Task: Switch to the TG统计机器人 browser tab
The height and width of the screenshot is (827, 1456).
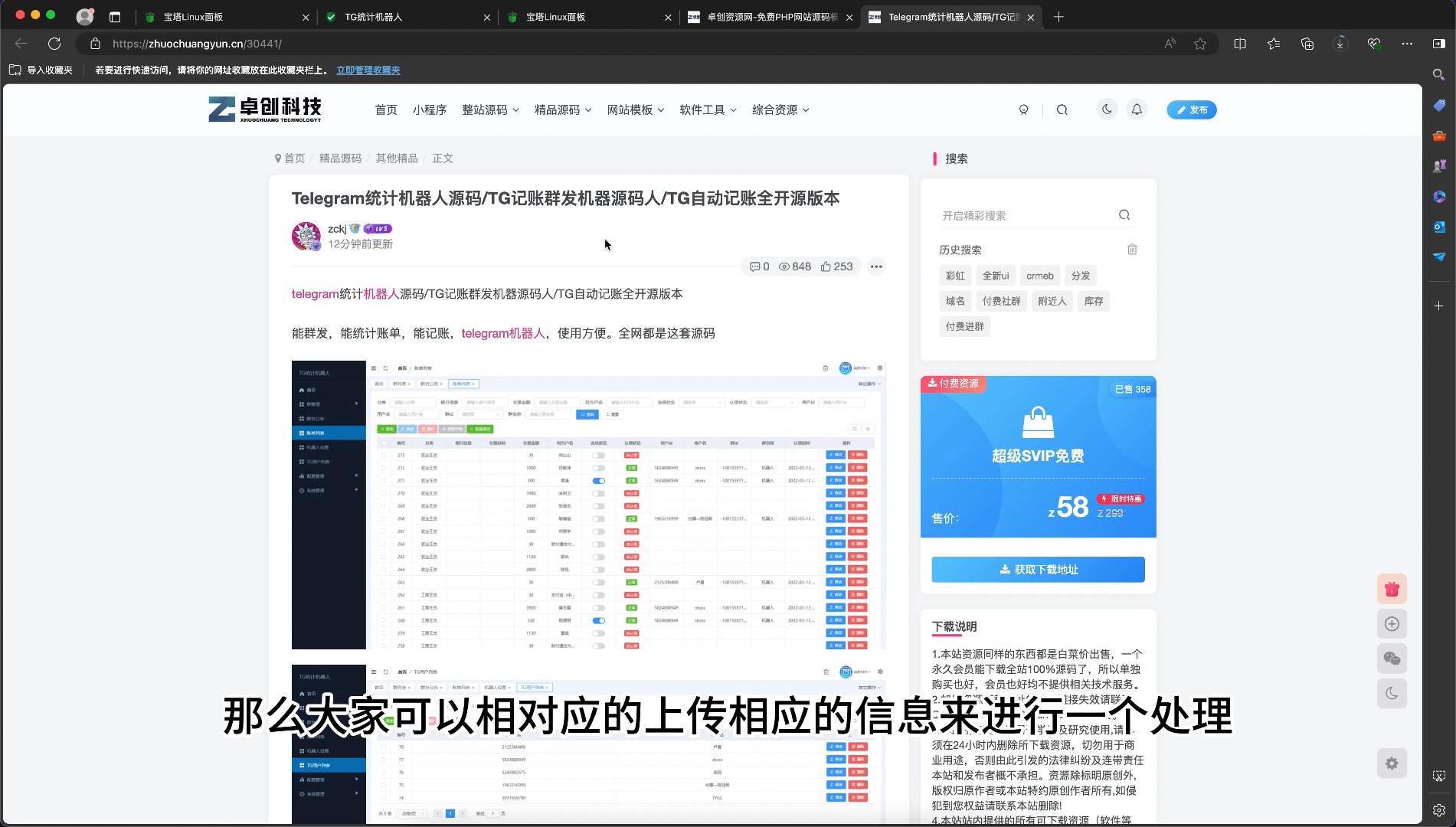Action: coord(407,17)
